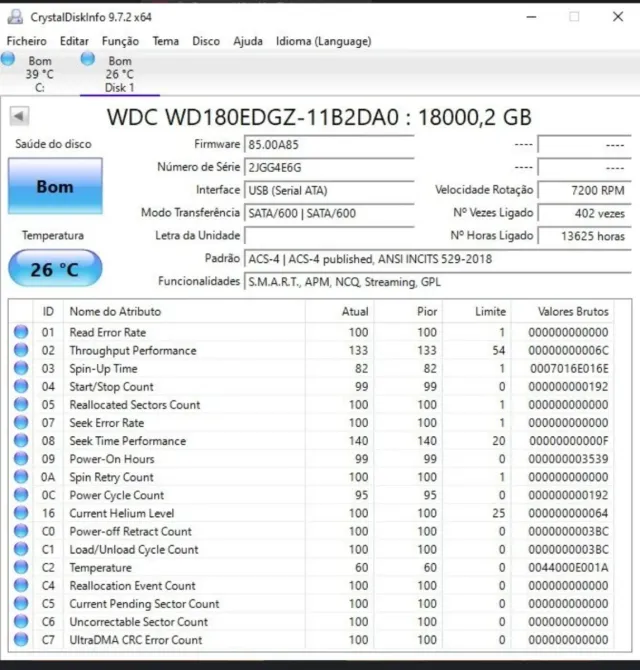Select the UltraDMA CRC Error Count text
This screenshot has height=670, width=640.
[136, 640]
